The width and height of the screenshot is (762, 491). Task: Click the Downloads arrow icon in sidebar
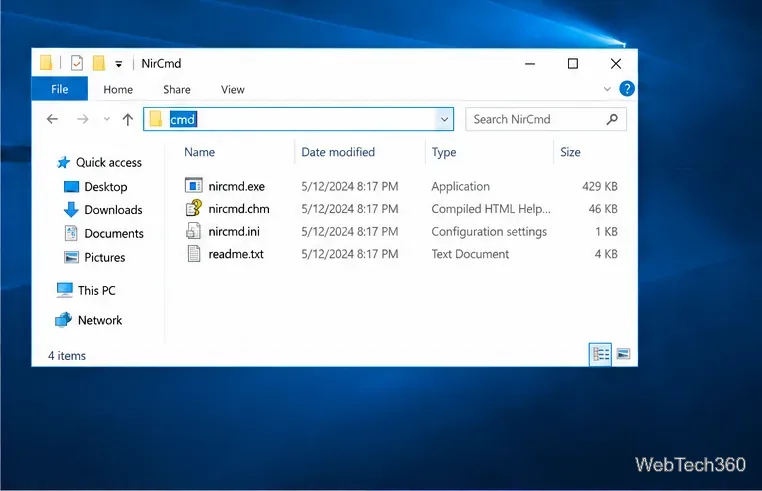[x=71, y=210]
